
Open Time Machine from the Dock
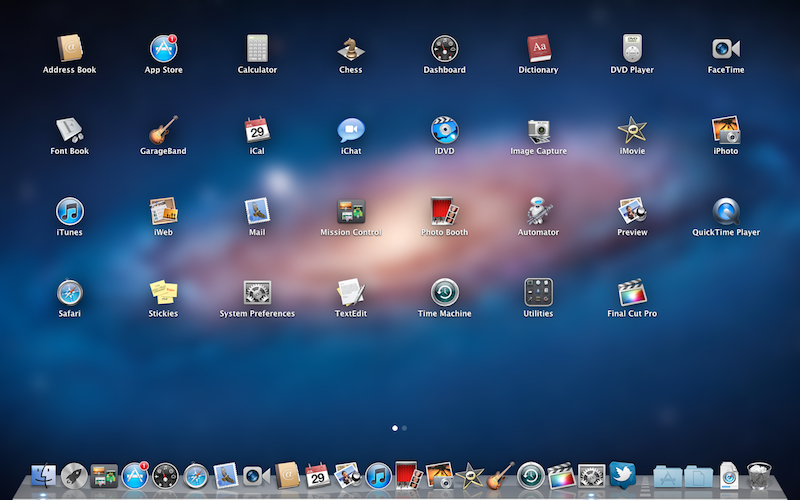point(531,476)
